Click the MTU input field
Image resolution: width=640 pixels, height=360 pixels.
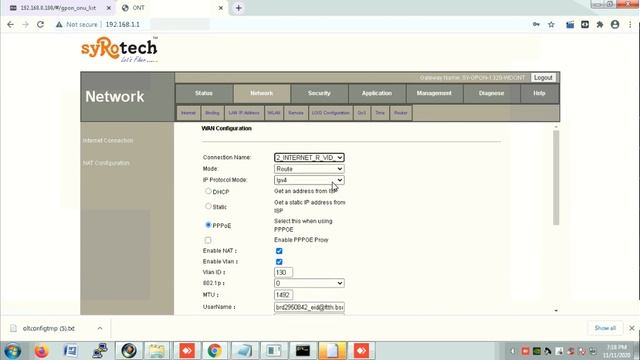pos(283,295)
